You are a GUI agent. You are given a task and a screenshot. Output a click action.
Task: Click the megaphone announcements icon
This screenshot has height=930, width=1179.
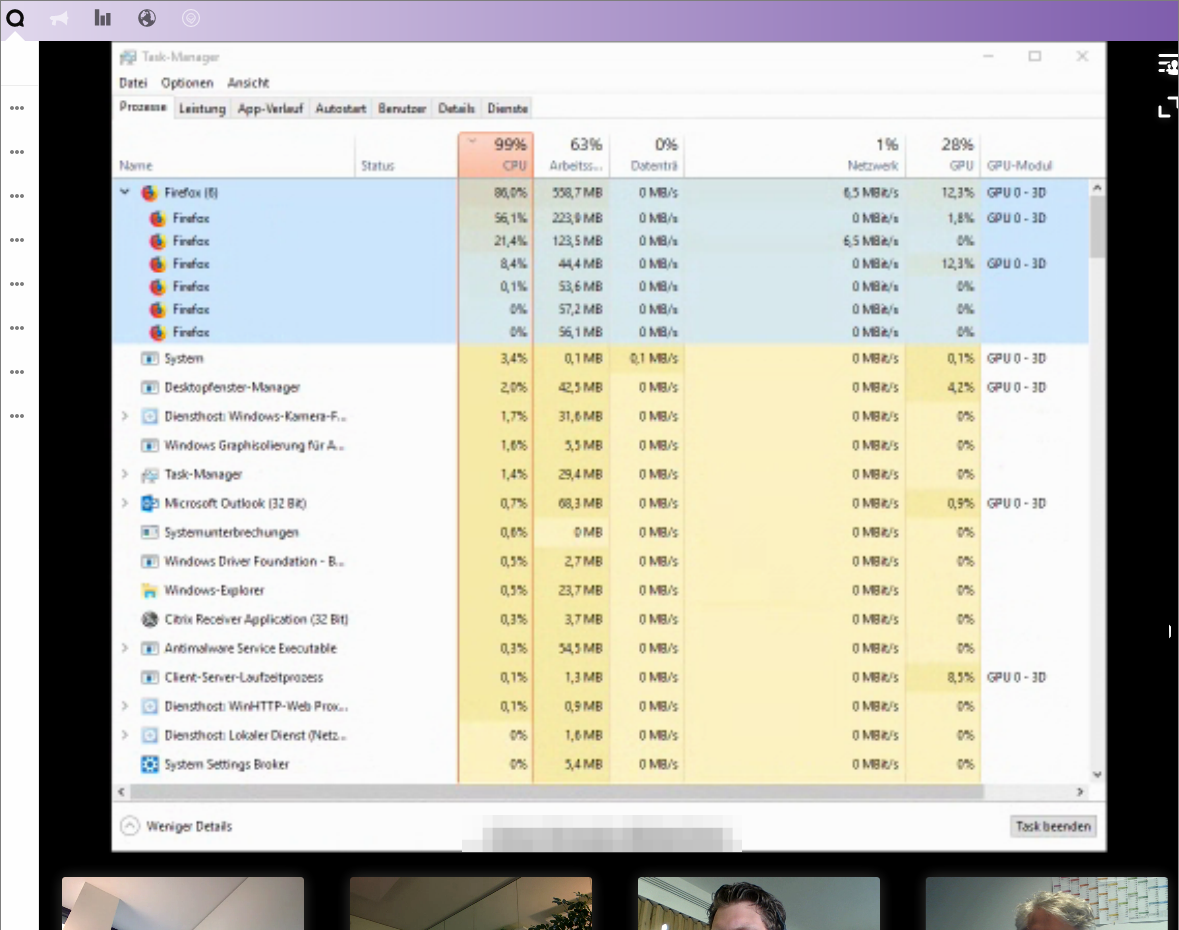coord(59,18)
